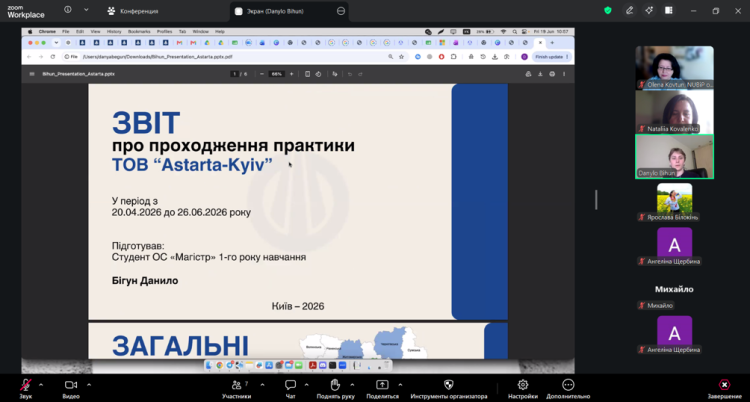Open Настройки settings gear
Screen dimensions: 750x402
[x=523, y=388]
